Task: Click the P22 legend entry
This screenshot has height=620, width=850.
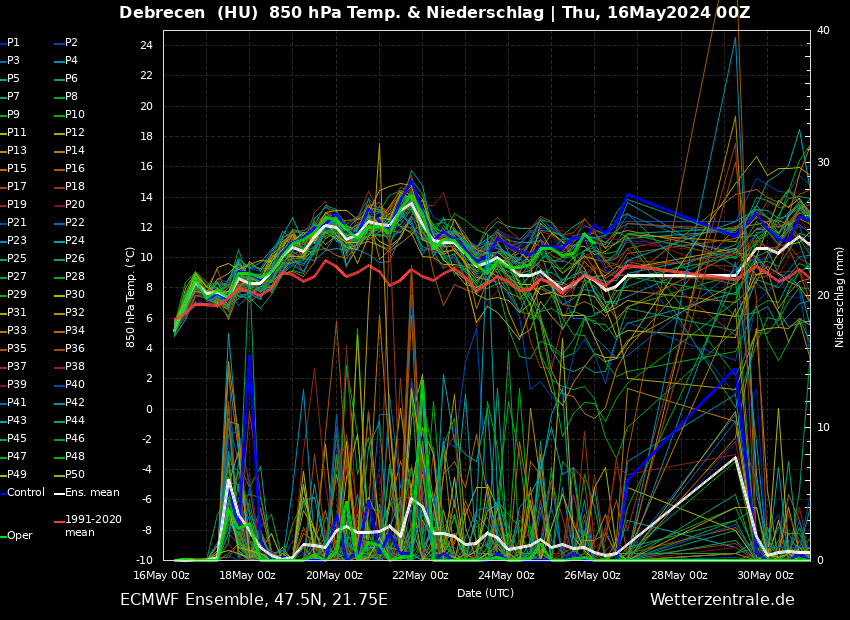Action: pos(75,223)
